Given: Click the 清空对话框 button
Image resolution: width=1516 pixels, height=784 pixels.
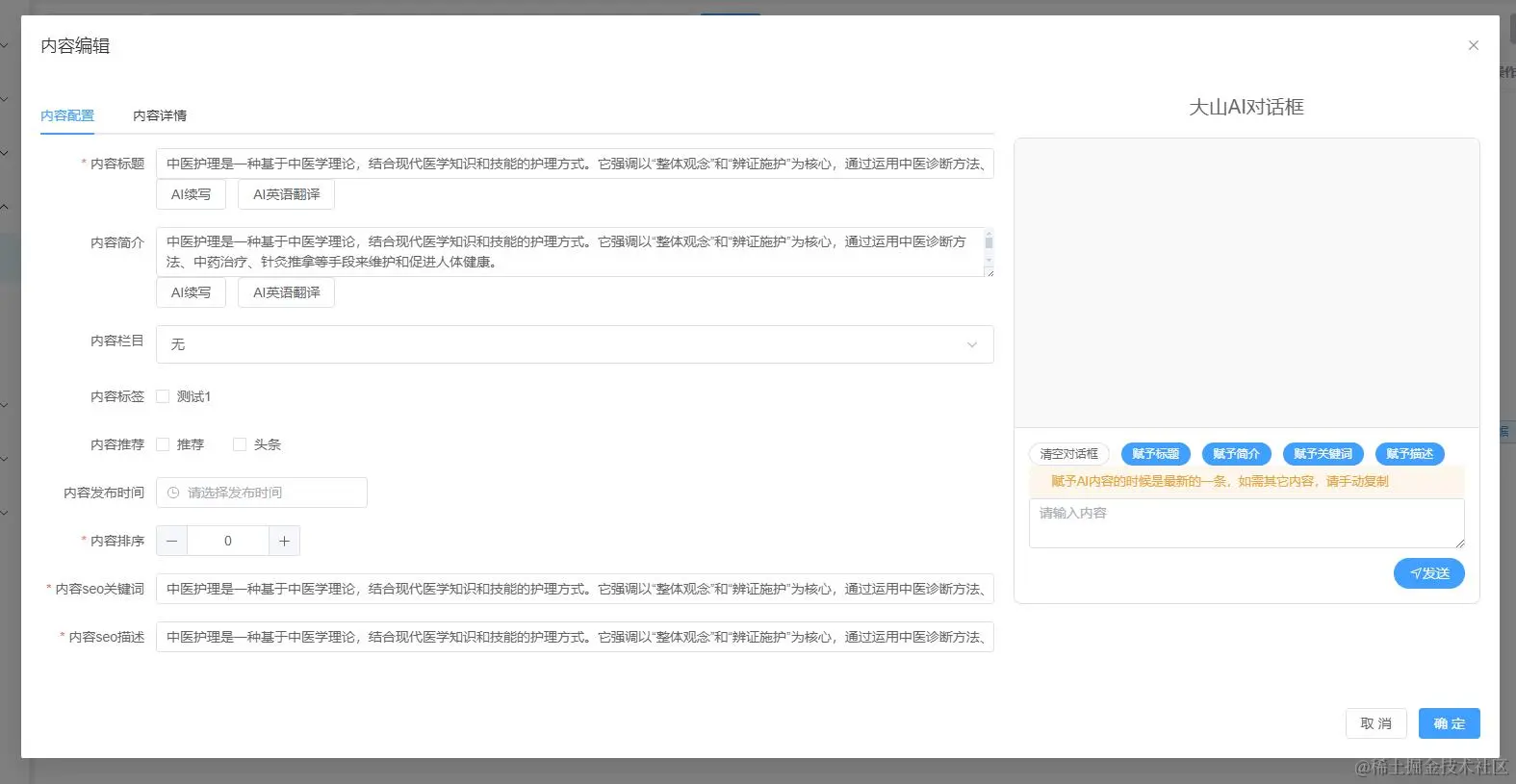Looking at the screenshot, I should (1068, 454).
